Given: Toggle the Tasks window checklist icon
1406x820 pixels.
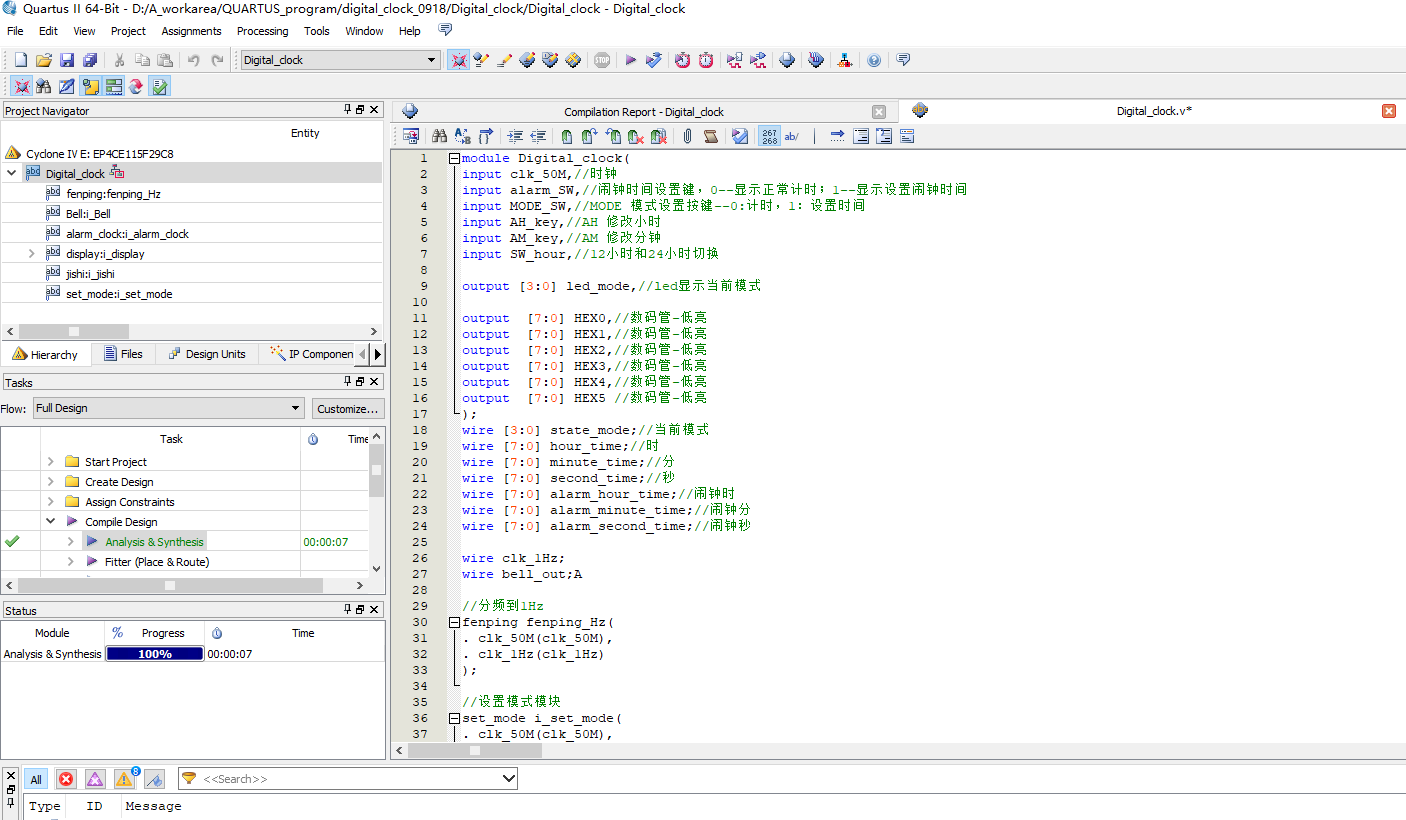Looking at the screenshot, I should 159,86.
